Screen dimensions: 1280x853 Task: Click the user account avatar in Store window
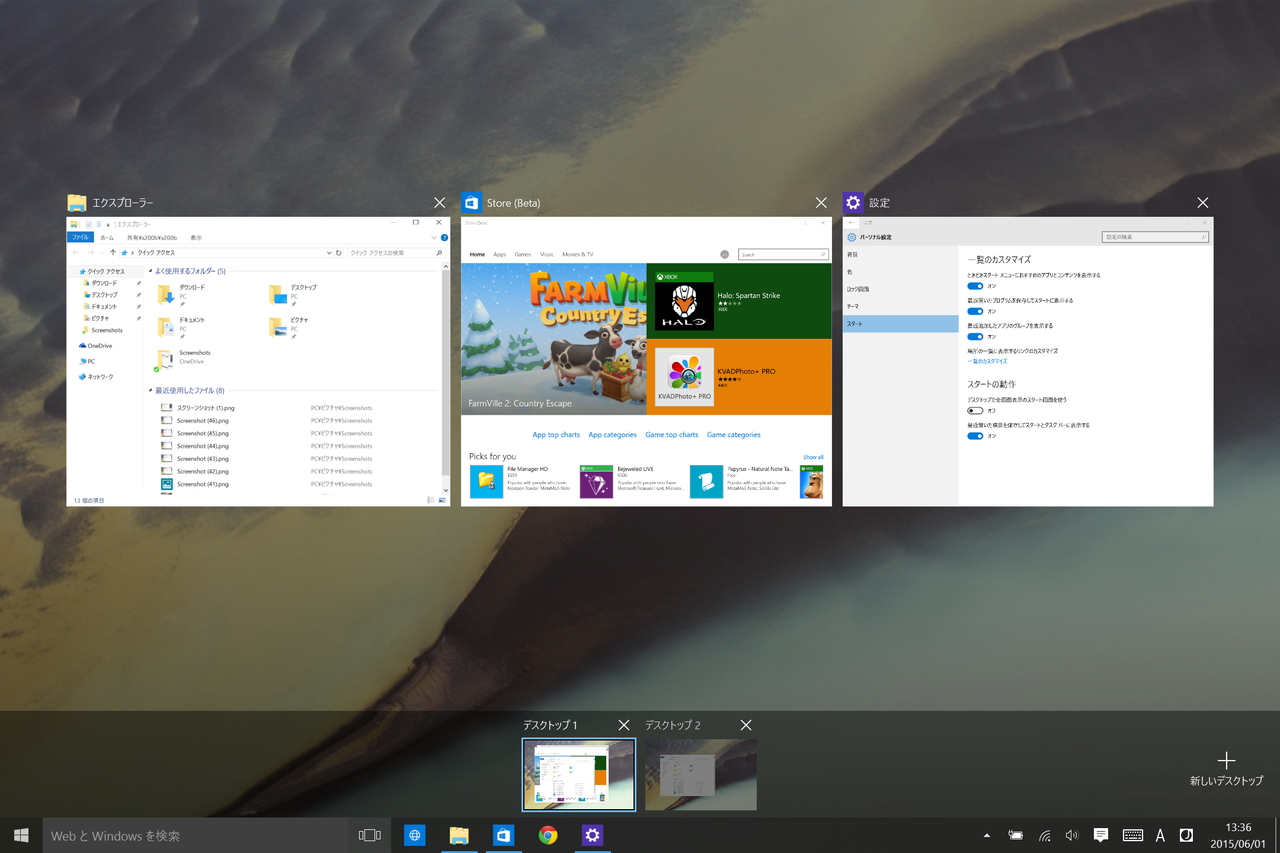pyautogui.click(x=724, y=254)
